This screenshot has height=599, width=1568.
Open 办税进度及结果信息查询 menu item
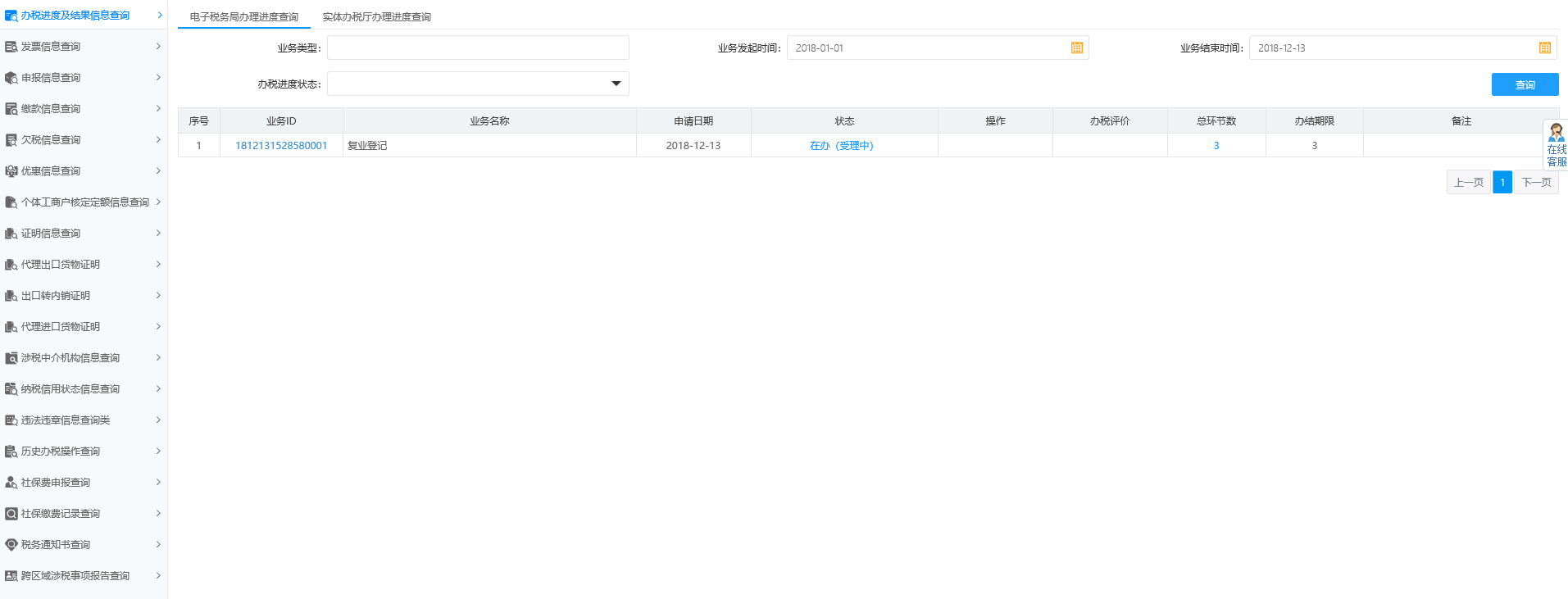point(84,16)
